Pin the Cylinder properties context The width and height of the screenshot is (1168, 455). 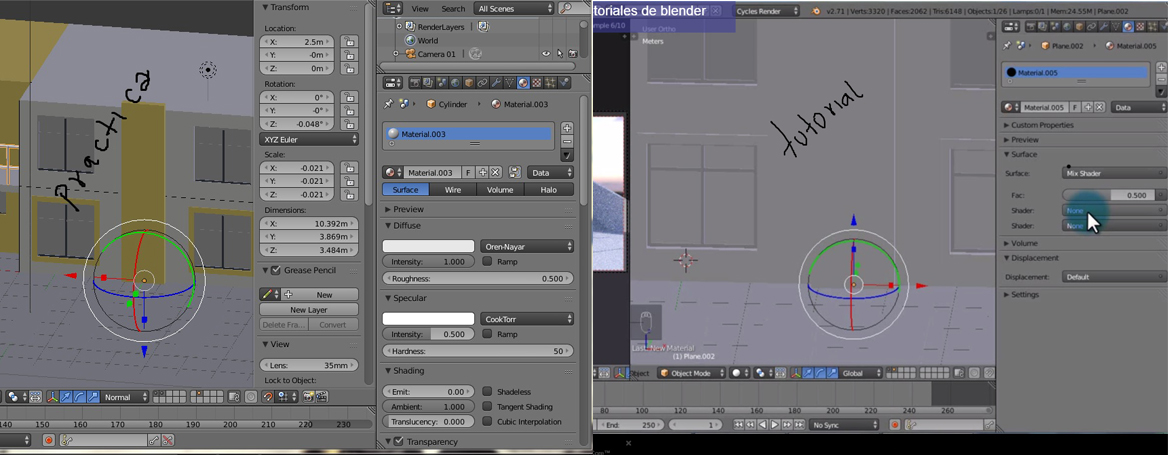[x=389, y=104]
